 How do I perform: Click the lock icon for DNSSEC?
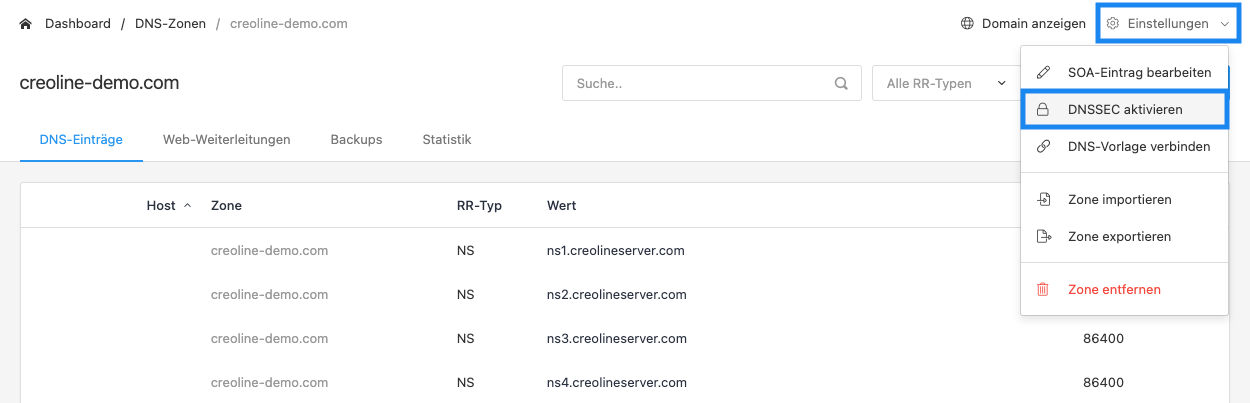point(1043,109)
